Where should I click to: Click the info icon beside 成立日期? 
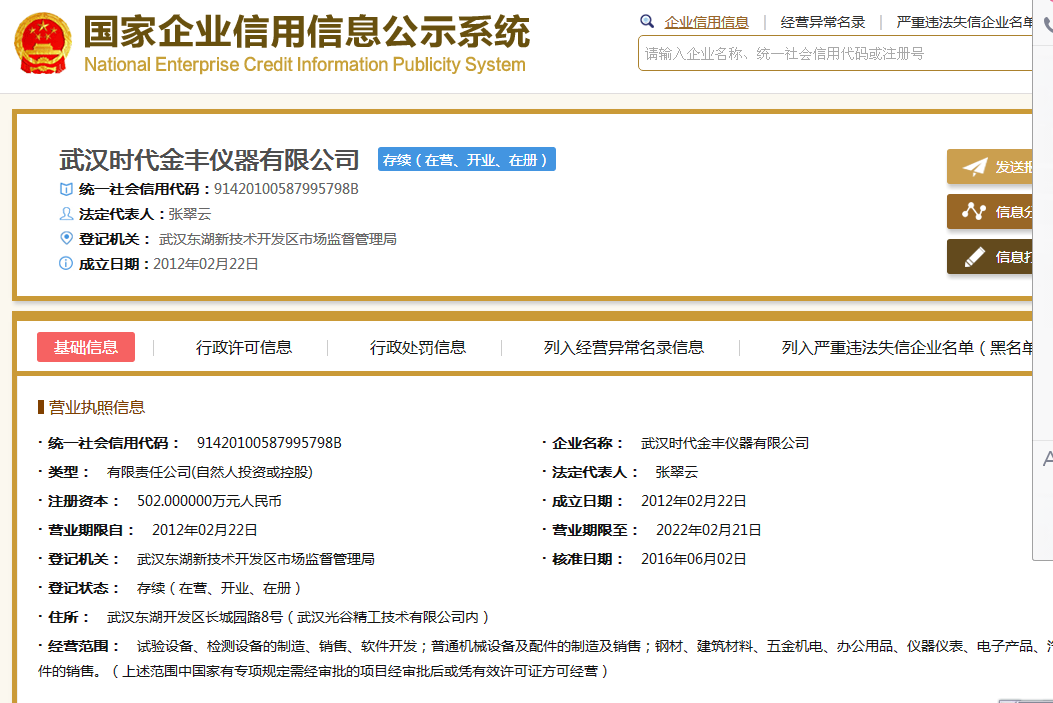point(66,264)
